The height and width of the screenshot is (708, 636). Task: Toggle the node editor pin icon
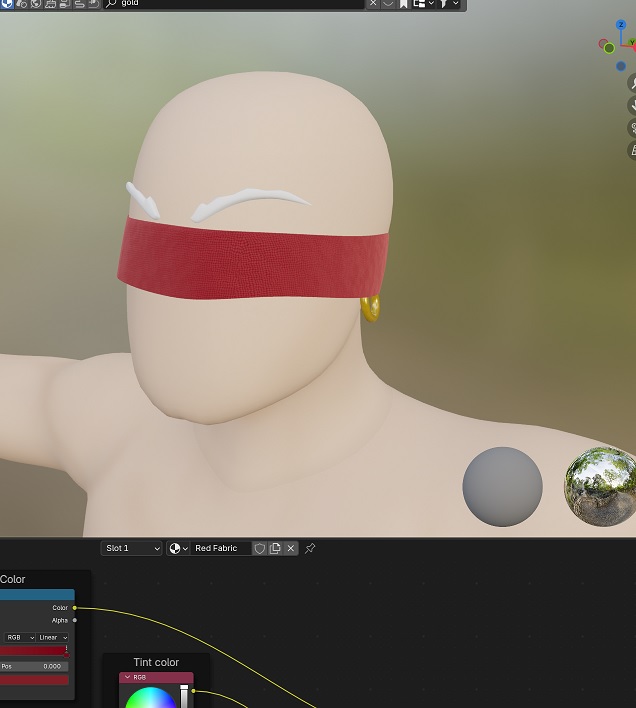click(310, 548)
